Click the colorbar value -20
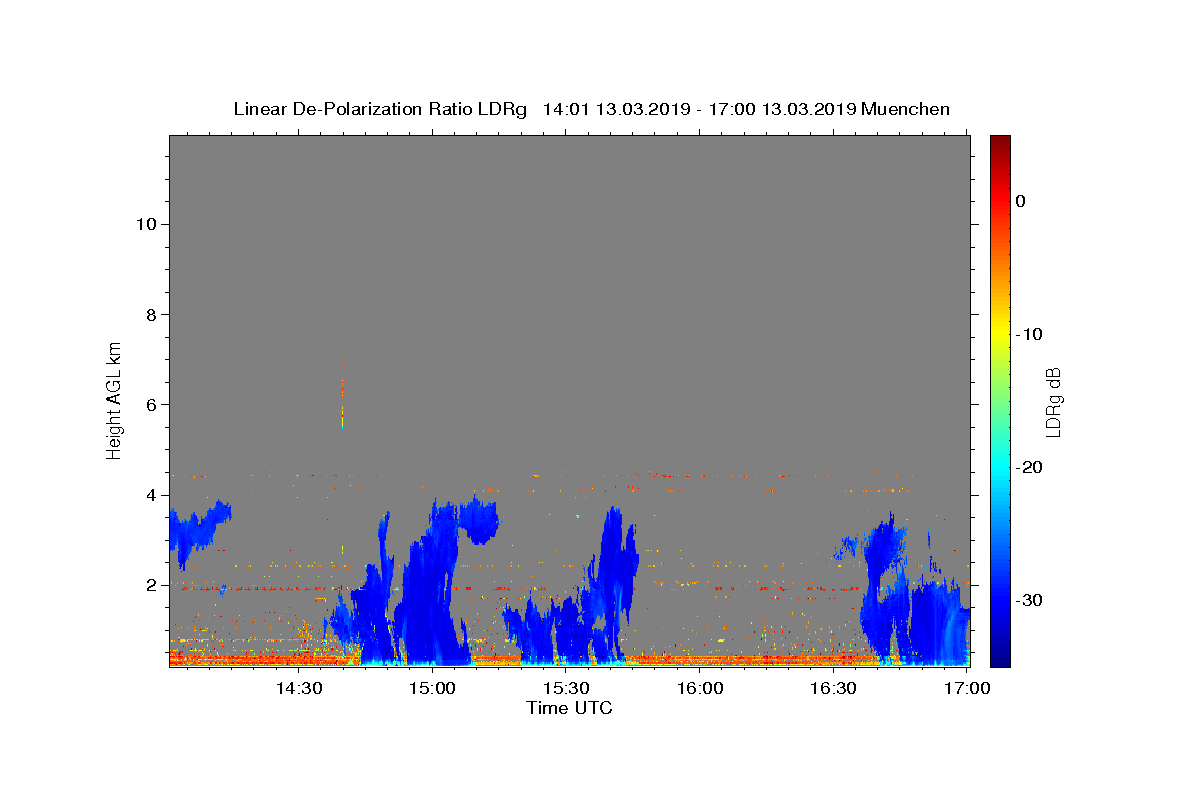This screenshot has width=1200, height=800. [1029, 467]
